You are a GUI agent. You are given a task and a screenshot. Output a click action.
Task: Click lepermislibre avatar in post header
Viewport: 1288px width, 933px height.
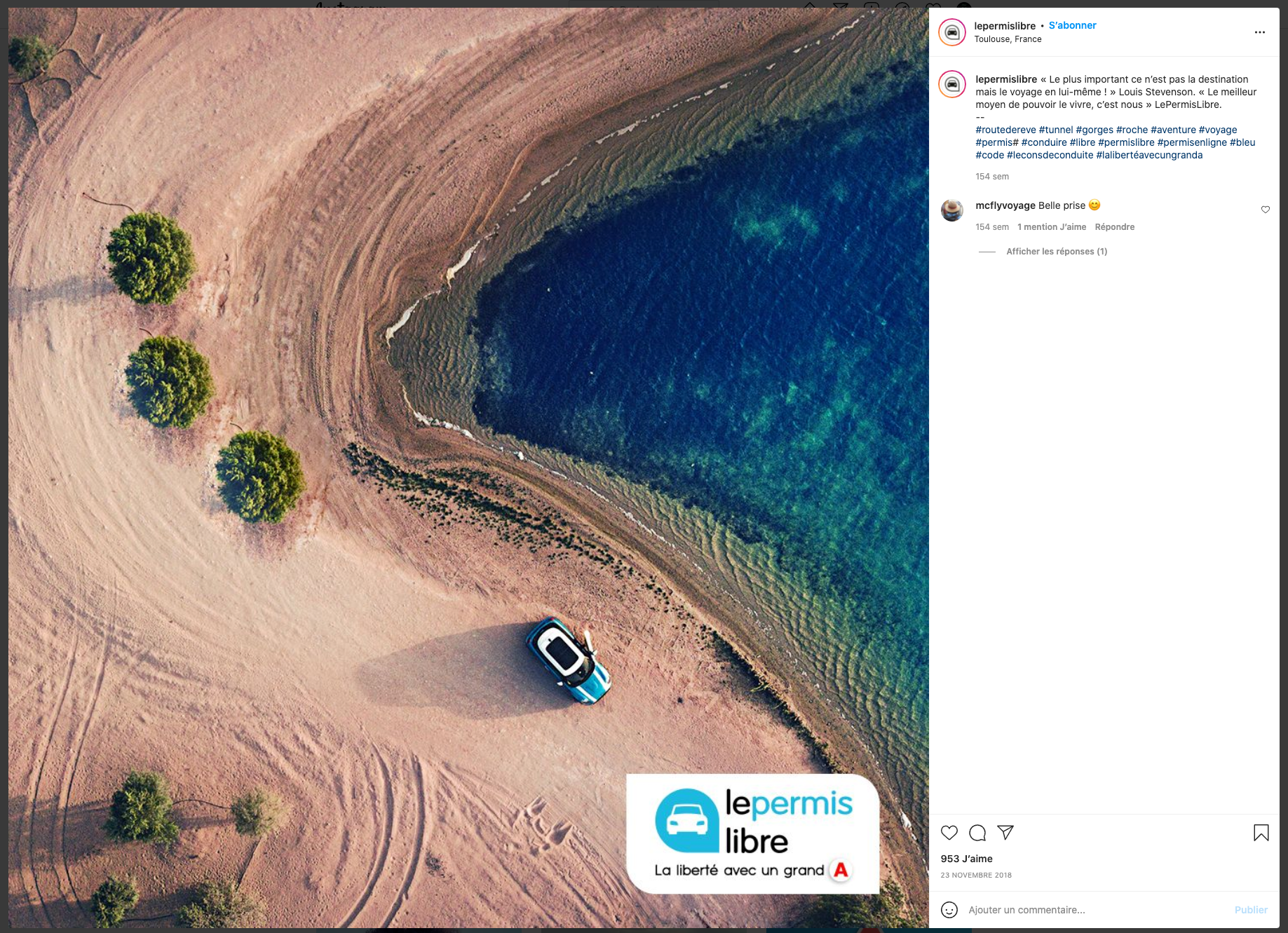coord(952,32)
